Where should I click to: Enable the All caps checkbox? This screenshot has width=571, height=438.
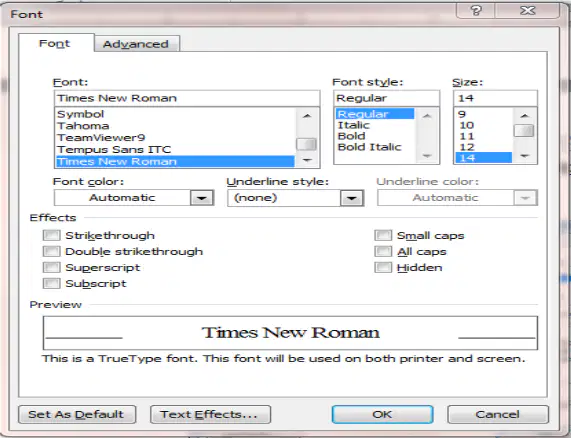tap(383, 252)
